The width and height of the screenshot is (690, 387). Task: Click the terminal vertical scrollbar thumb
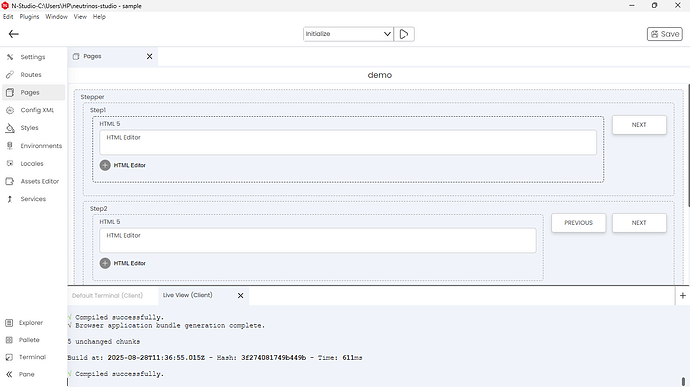(683, 381)
